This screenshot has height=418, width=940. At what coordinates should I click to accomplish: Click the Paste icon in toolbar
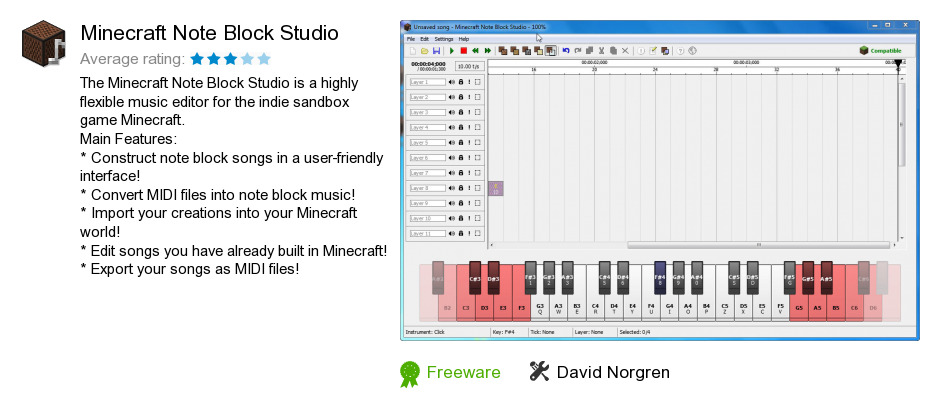pos(613,51)
